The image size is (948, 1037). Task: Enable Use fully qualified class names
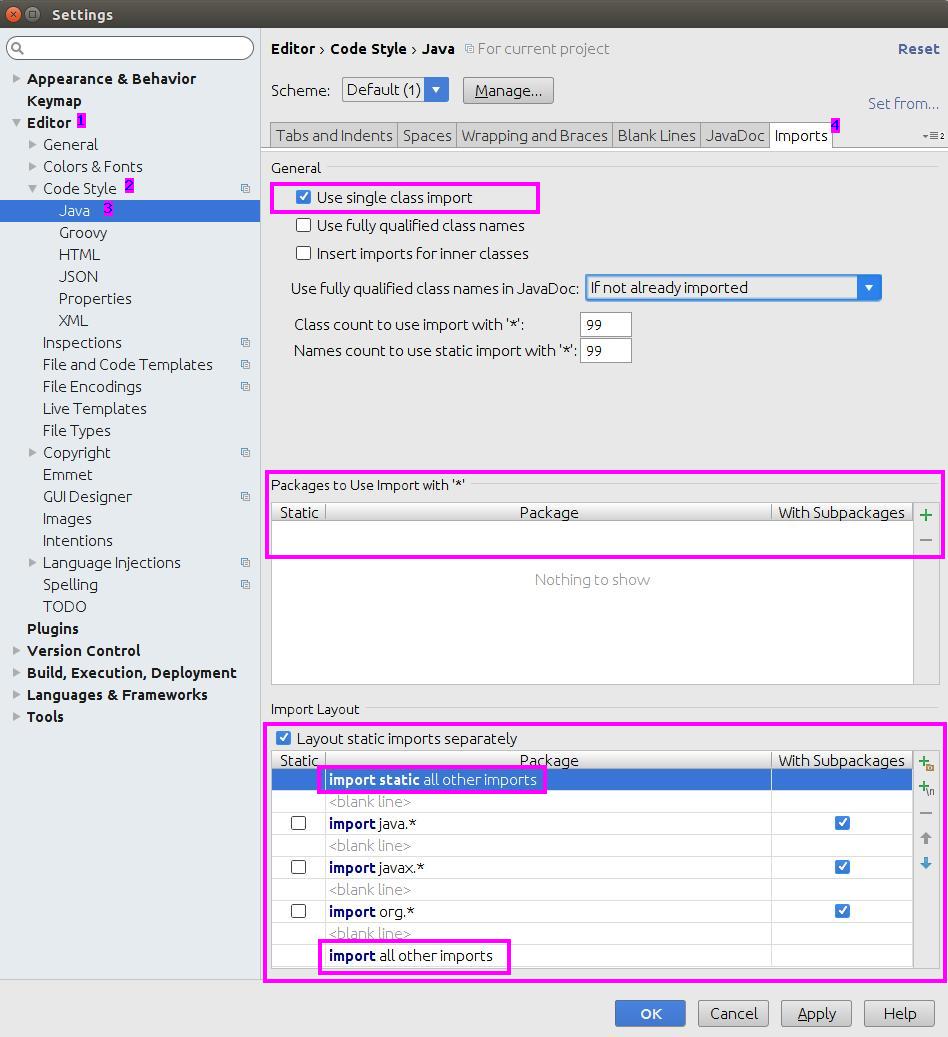pyautogui.click(x=303, y=226)
